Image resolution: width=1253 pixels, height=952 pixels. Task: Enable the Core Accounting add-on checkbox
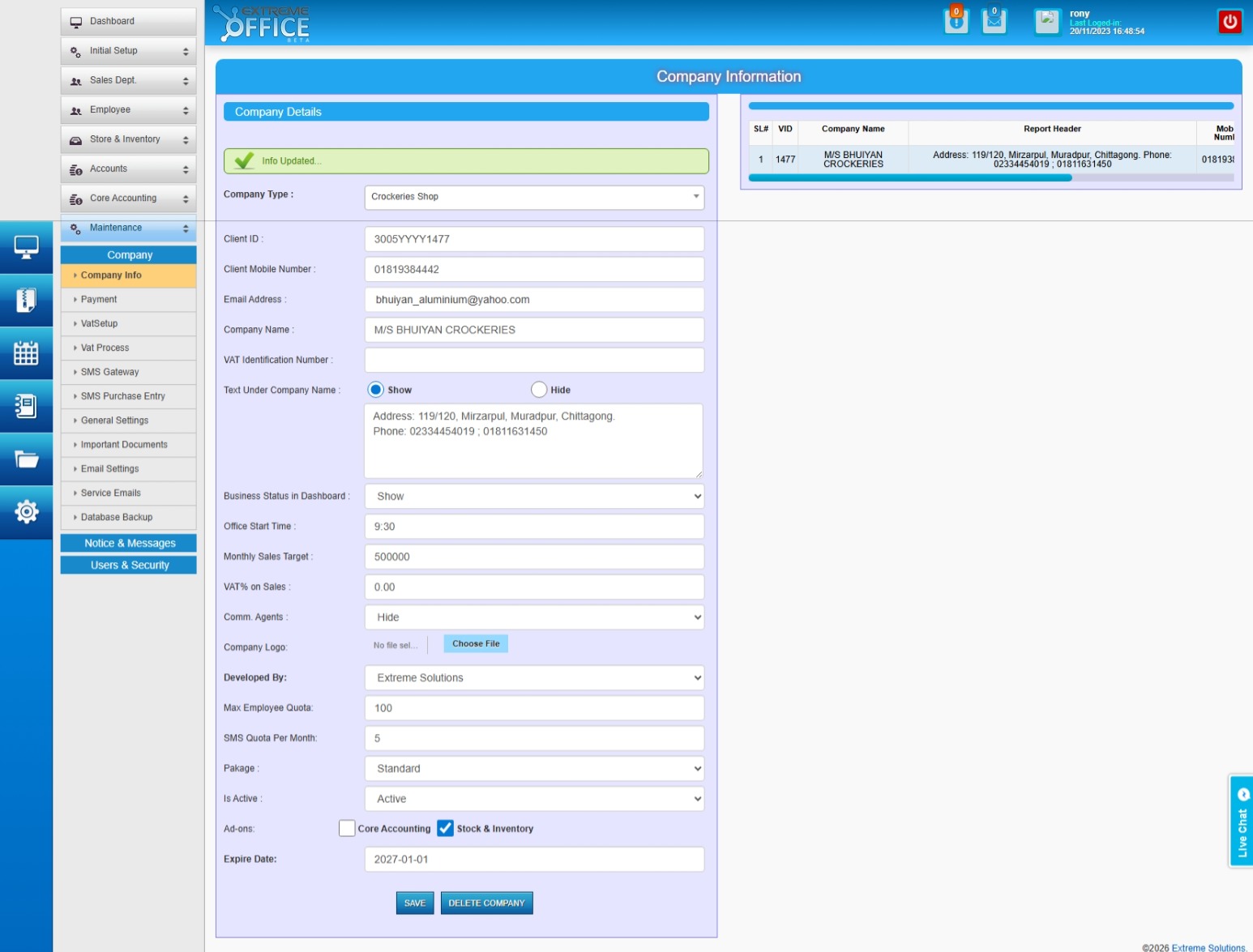347,828
